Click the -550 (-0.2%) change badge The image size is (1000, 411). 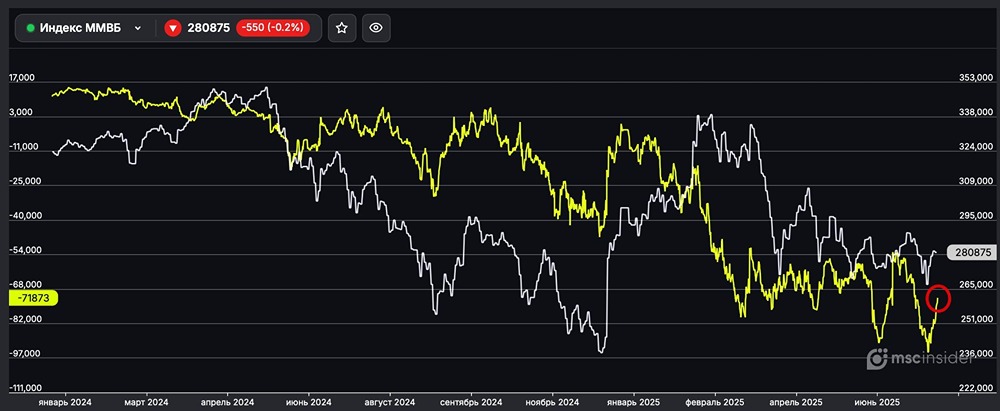273,28
